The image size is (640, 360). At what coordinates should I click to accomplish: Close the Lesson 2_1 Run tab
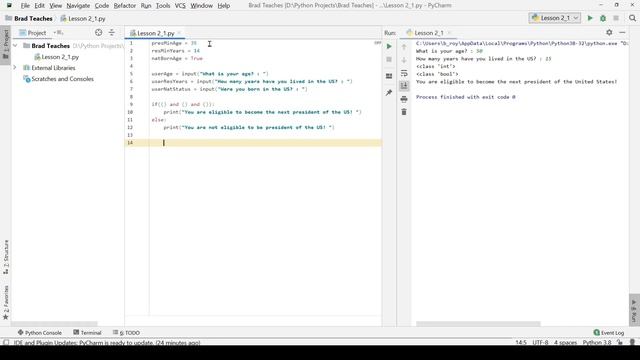coord(449,33)
